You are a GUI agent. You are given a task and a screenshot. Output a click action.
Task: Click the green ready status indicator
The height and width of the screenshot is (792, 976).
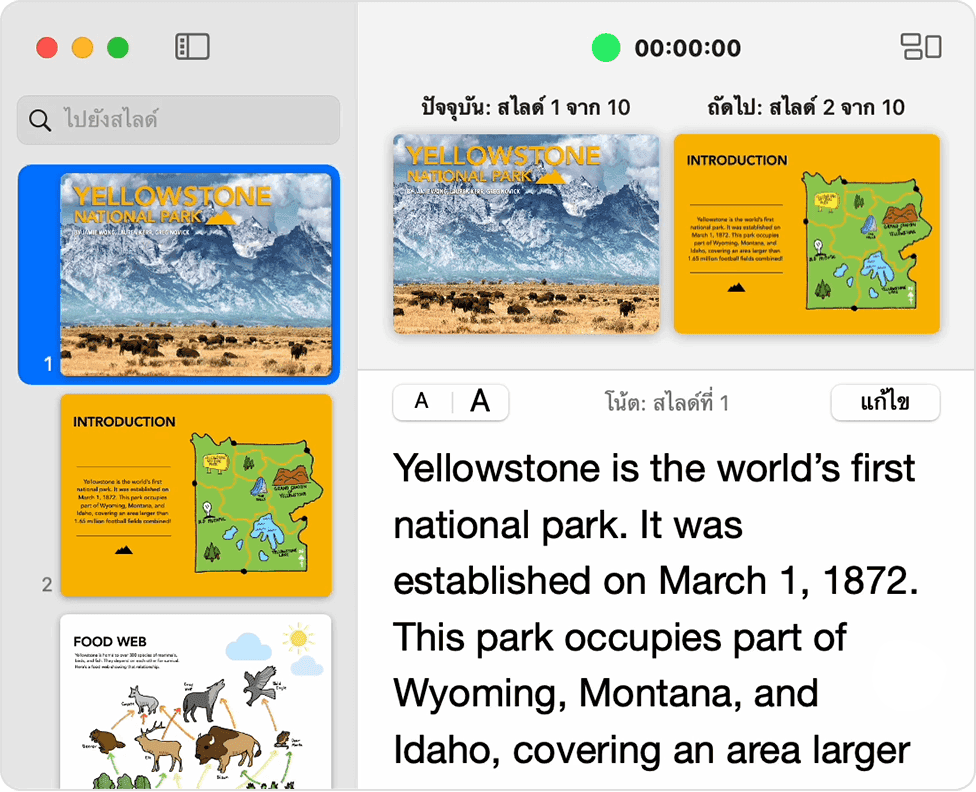pyautogui.click(x=606, y=47)
